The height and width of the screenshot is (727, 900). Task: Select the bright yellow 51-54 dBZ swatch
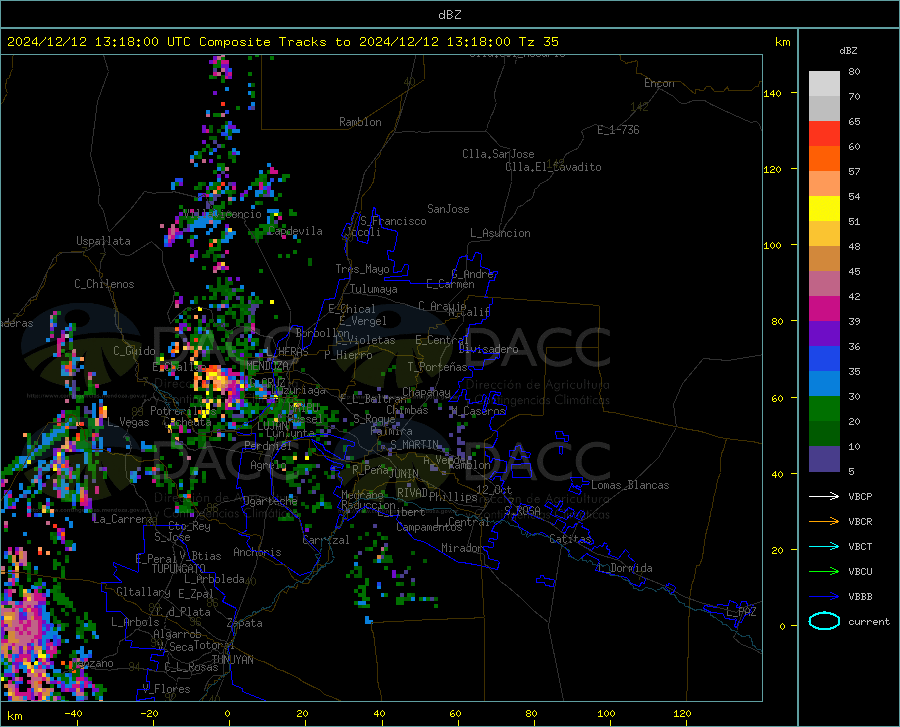pos(824,209)
